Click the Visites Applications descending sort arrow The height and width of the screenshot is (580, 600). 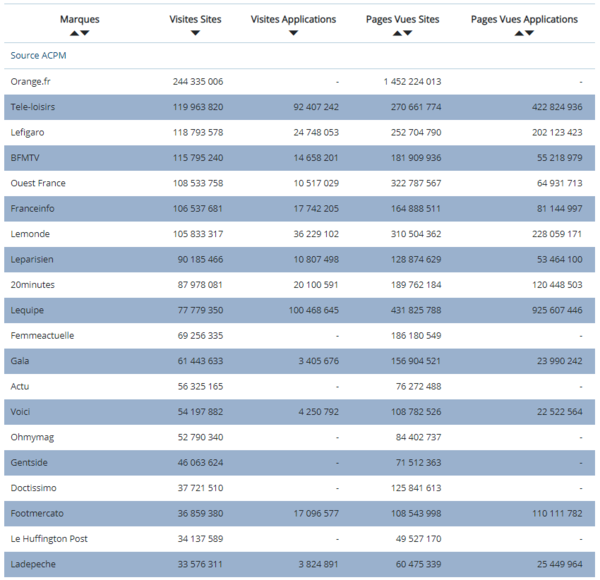pos(294,33)
